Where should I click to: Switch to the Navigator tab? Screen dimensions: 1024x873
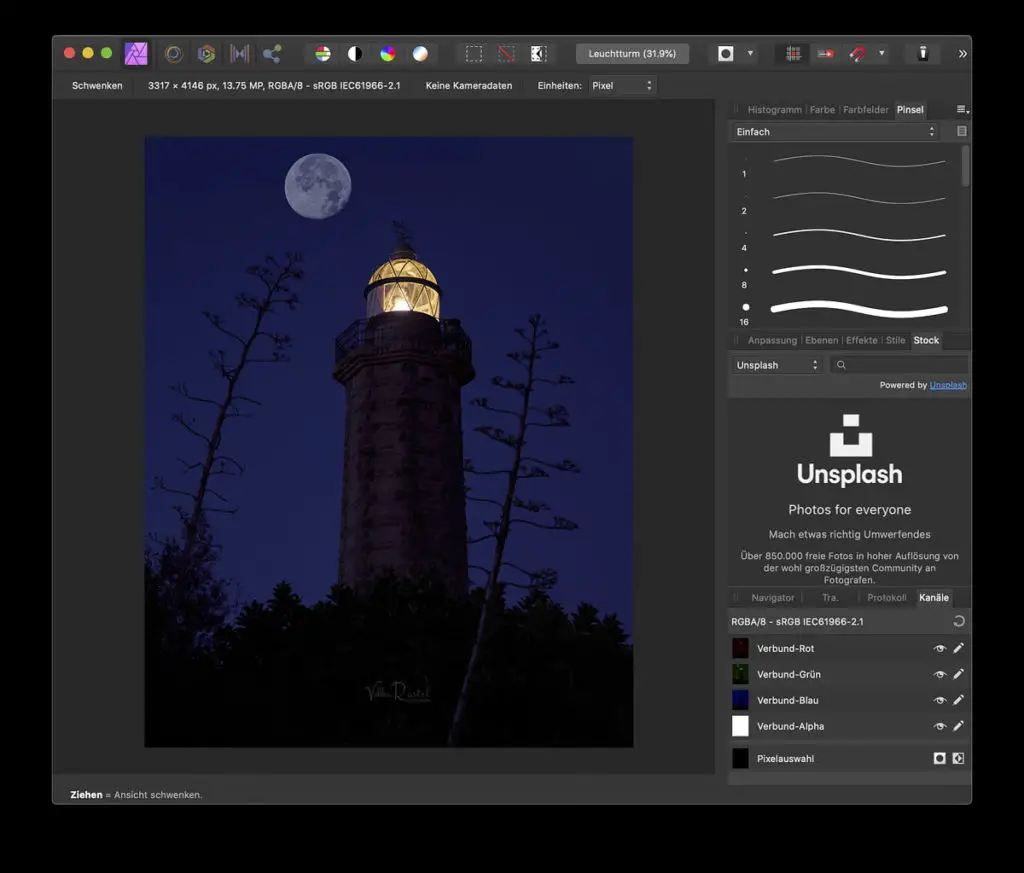coord(773,597)
